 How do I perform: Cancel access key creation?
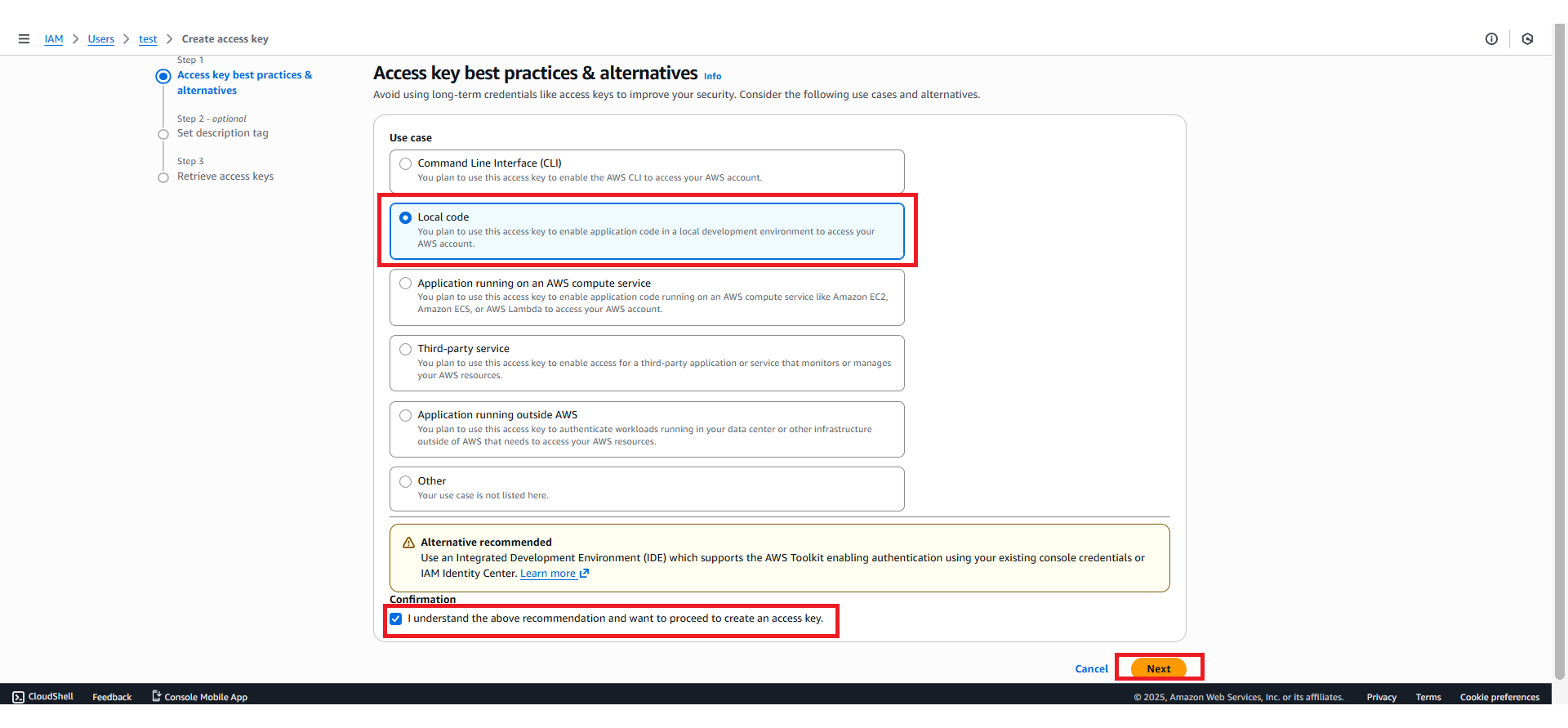pos(1091,668)
